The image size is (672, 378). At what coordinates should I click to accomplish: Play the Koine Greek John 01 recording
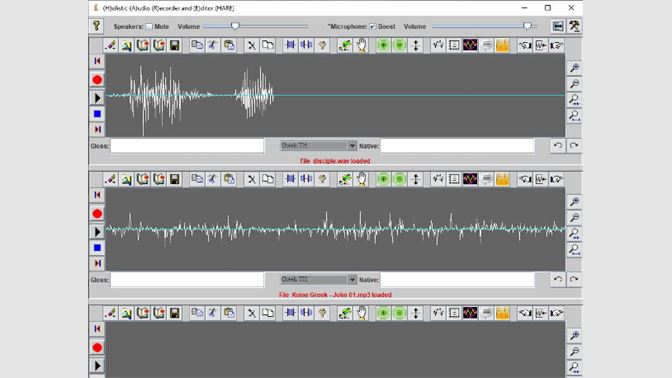click(97, 231)
